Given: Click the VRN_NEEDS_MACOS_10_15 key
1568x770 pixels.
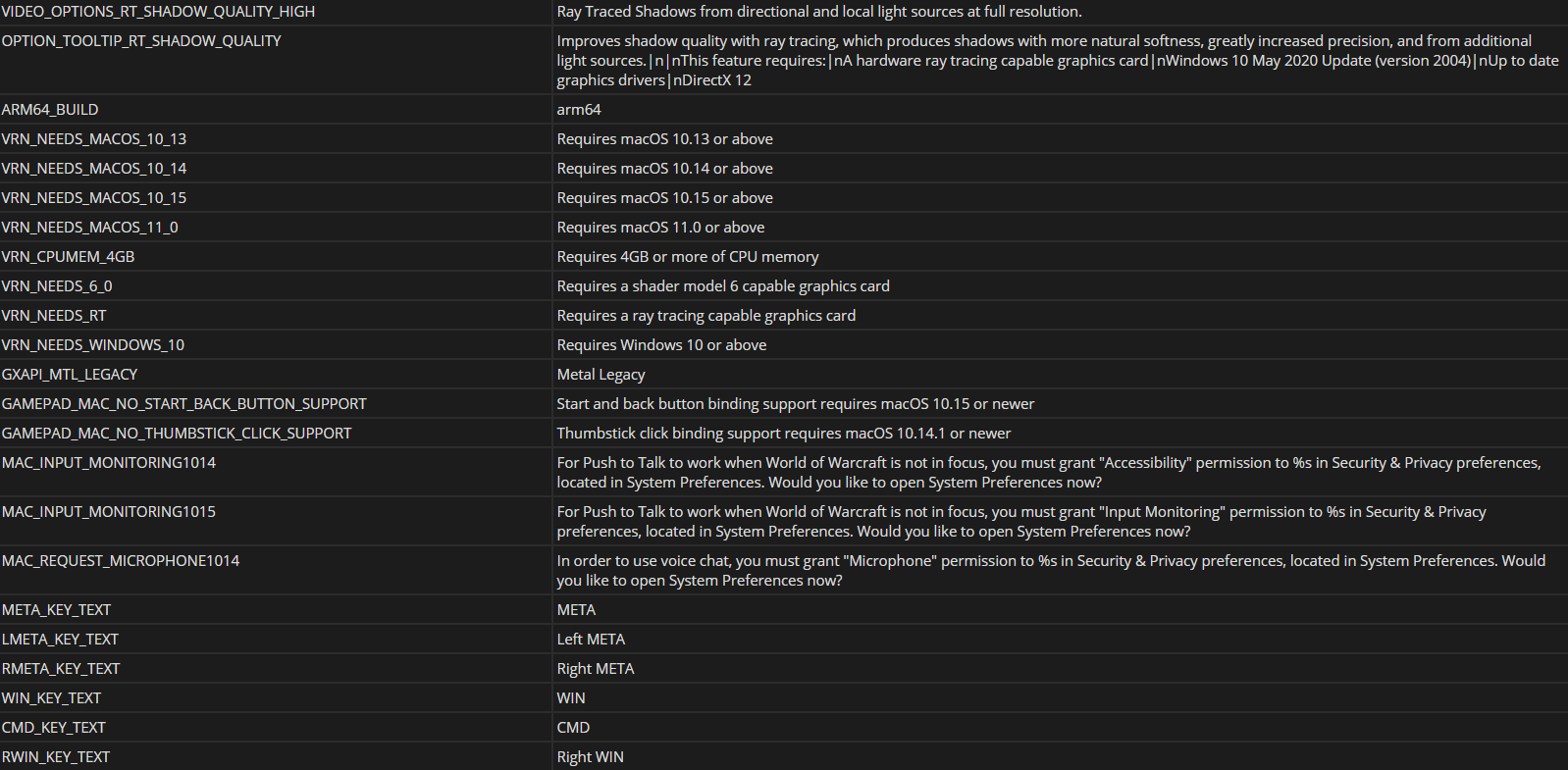Looking at the screenshot, I should pyautogui.click(x=94, y=198).
